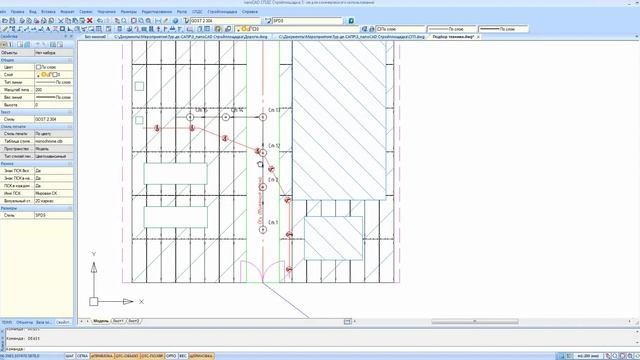Screen dimensions: 640x360
Task: Click the distance measure icon
Action: 158,20
